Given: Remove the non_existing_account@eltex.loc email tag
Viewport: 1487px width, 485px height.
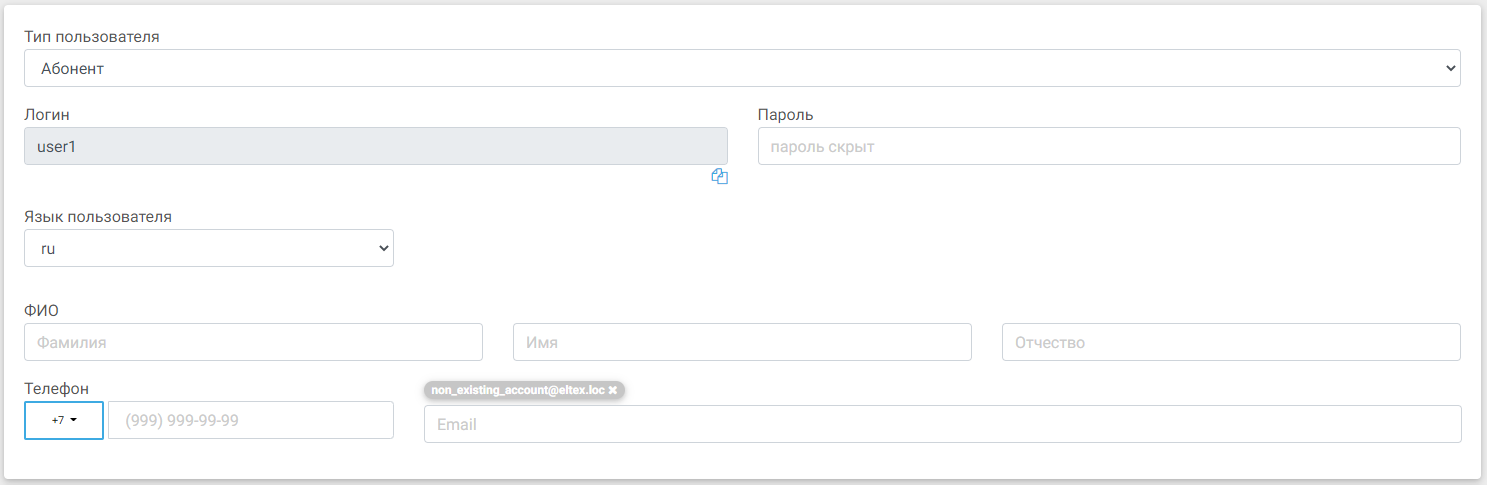Looking at the screenshot, I should click(613, 390).
